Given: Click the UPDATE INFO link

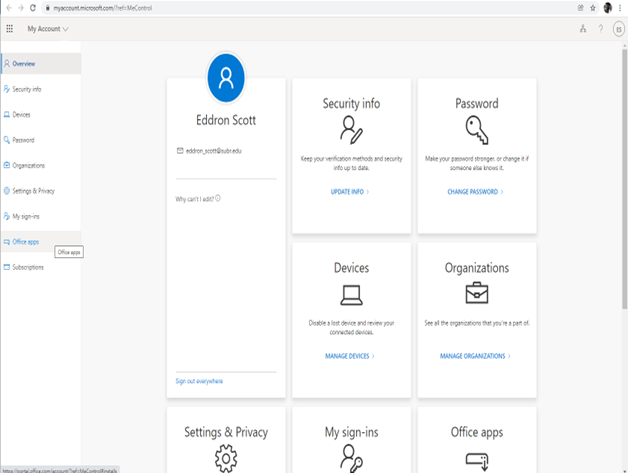Looking at the screenshot, I should coord(350,192).
